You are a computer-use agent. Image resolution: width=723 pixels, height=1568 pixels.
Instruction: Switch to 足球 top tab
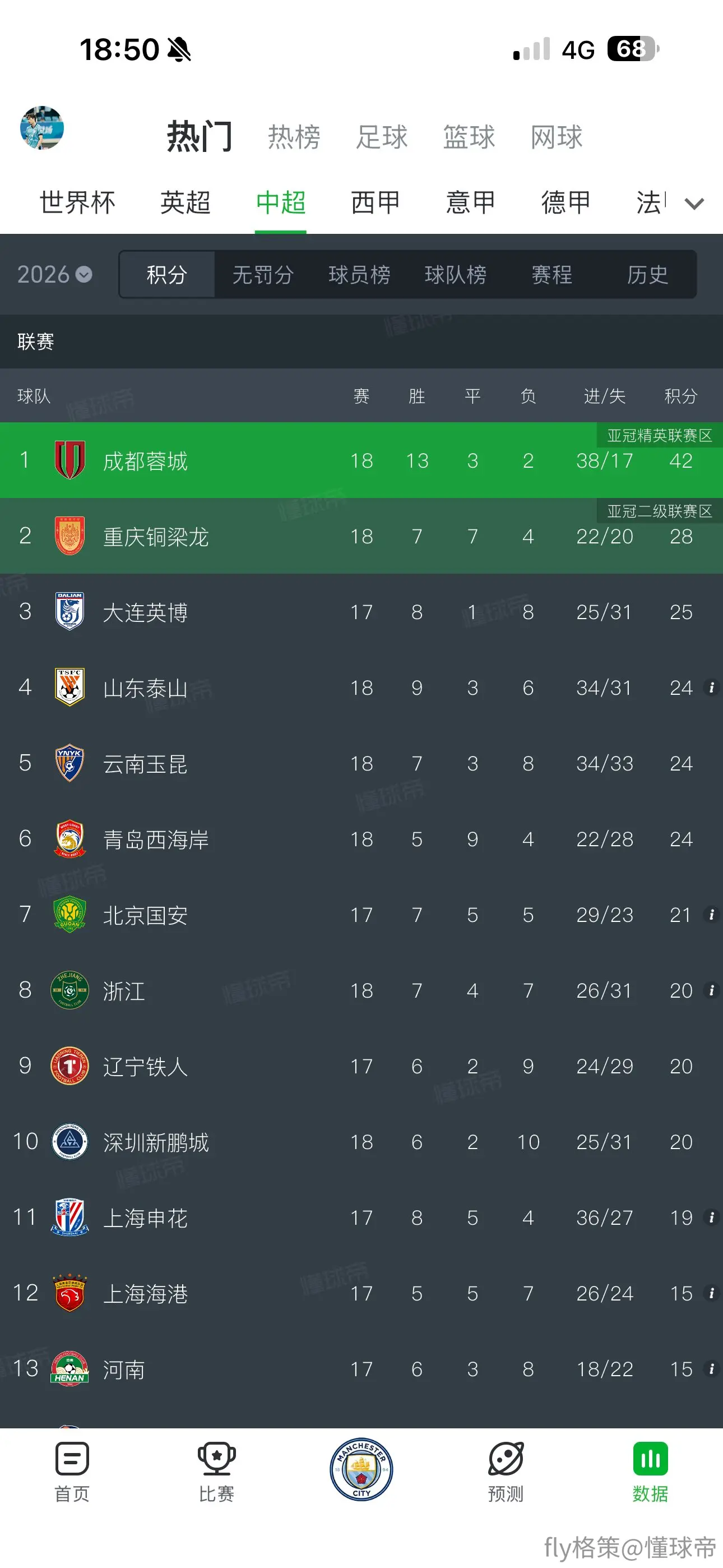[x=382, y=137]
